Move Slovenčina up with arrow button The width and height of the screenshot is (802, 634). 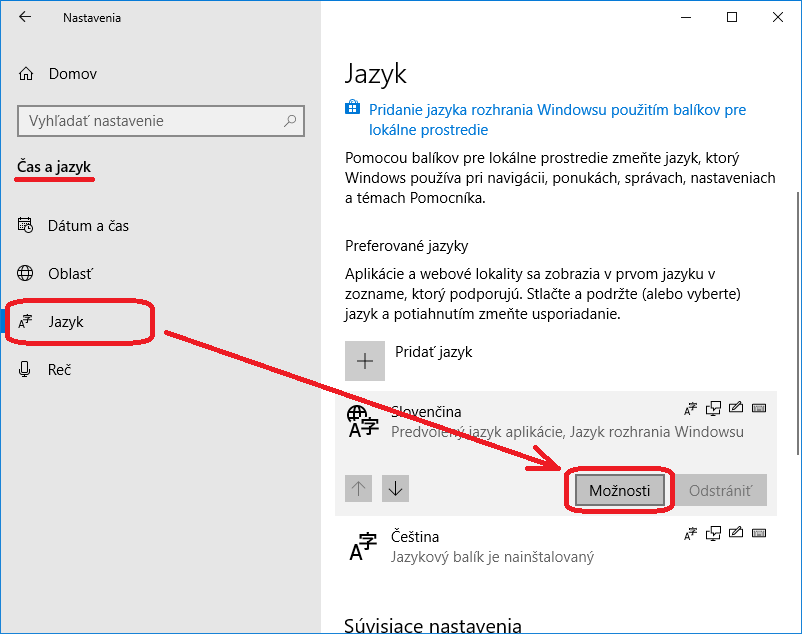point(359,488)
